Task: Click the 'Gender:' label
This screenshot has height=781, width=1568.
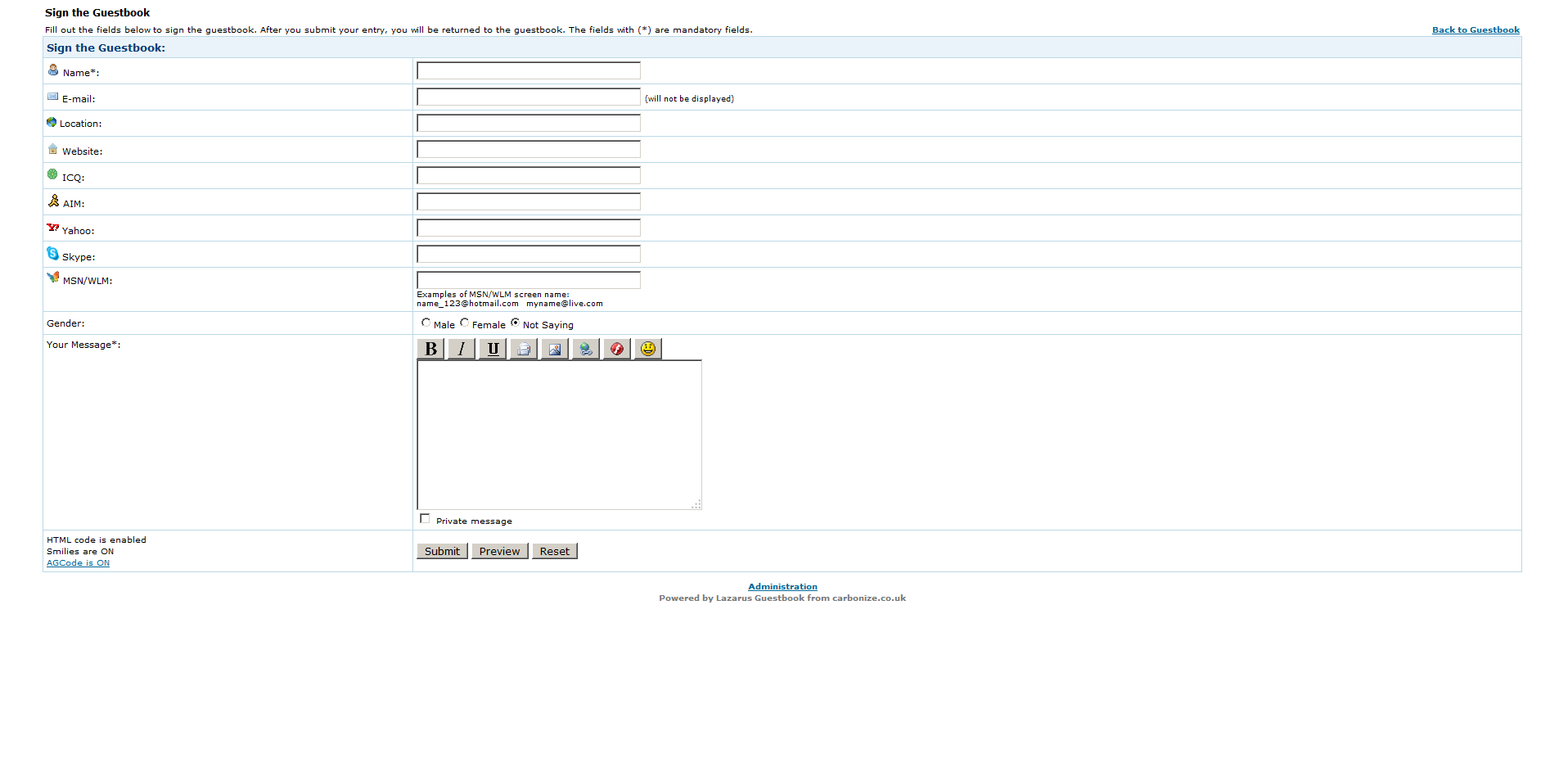Action: point(65,324)
